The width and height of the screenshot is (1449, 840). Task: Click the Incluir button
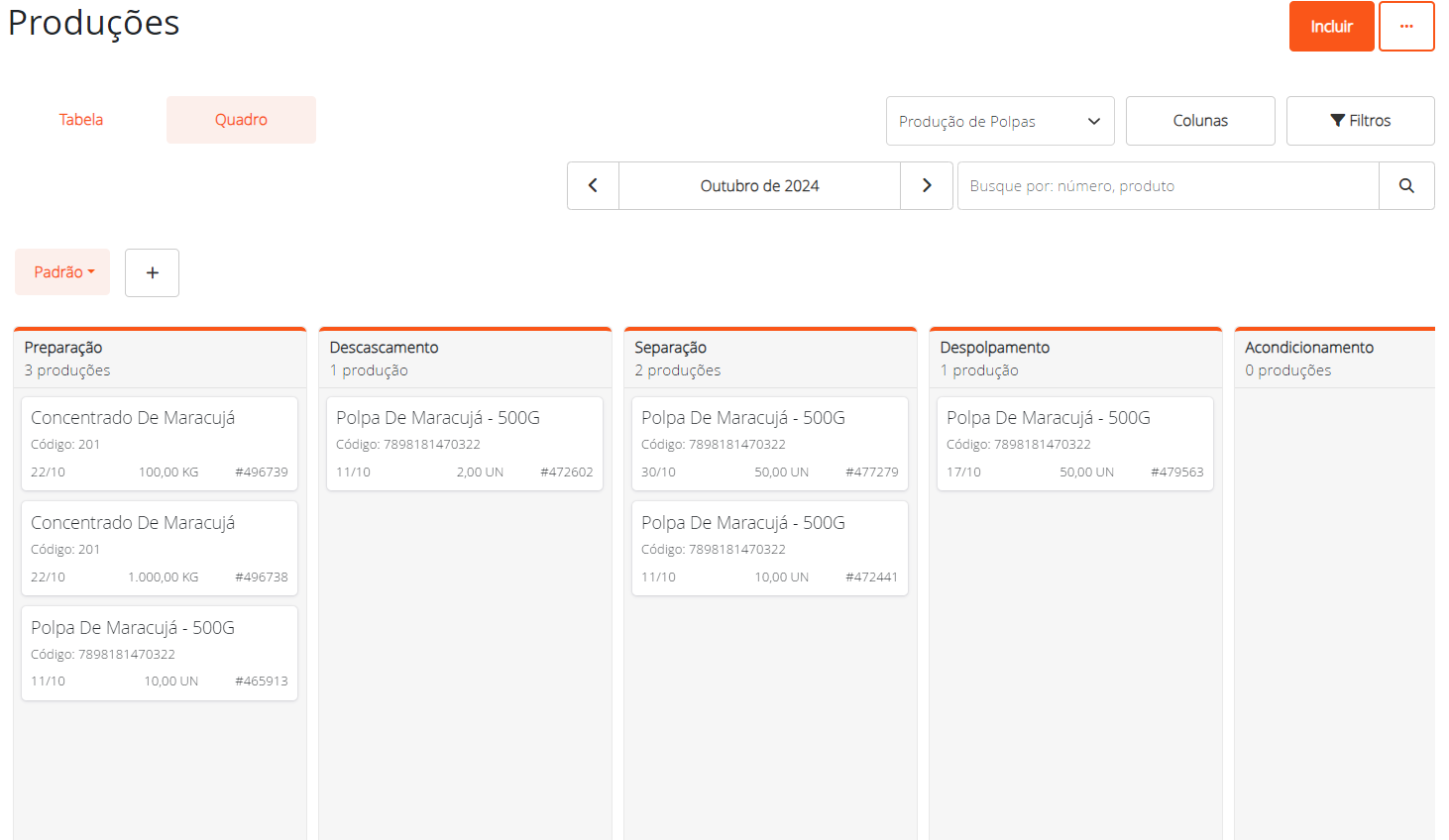(x=1331, y=26)
